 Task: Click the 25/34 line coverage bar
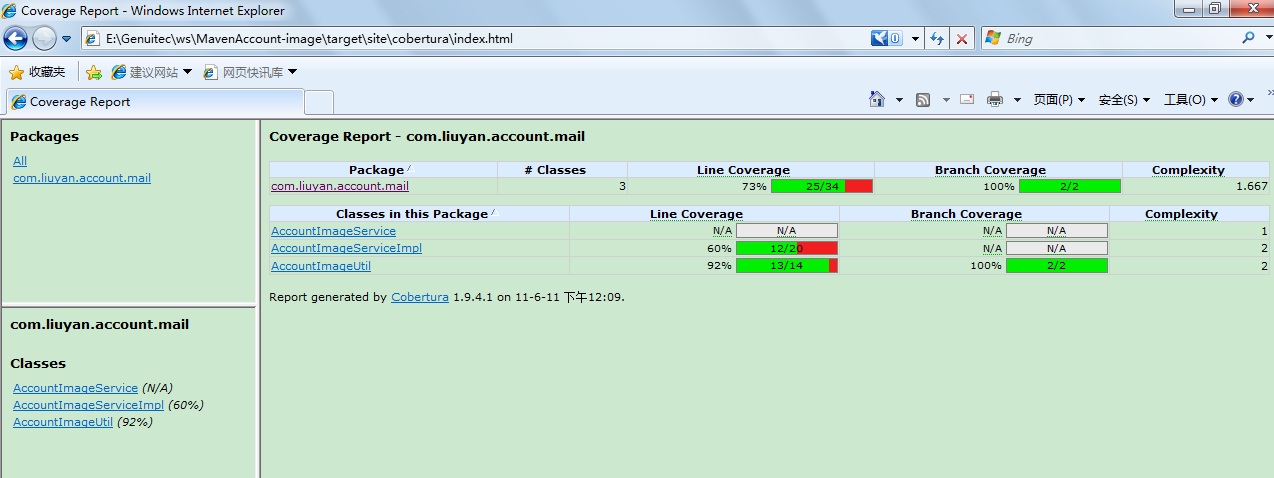point(822,186)
